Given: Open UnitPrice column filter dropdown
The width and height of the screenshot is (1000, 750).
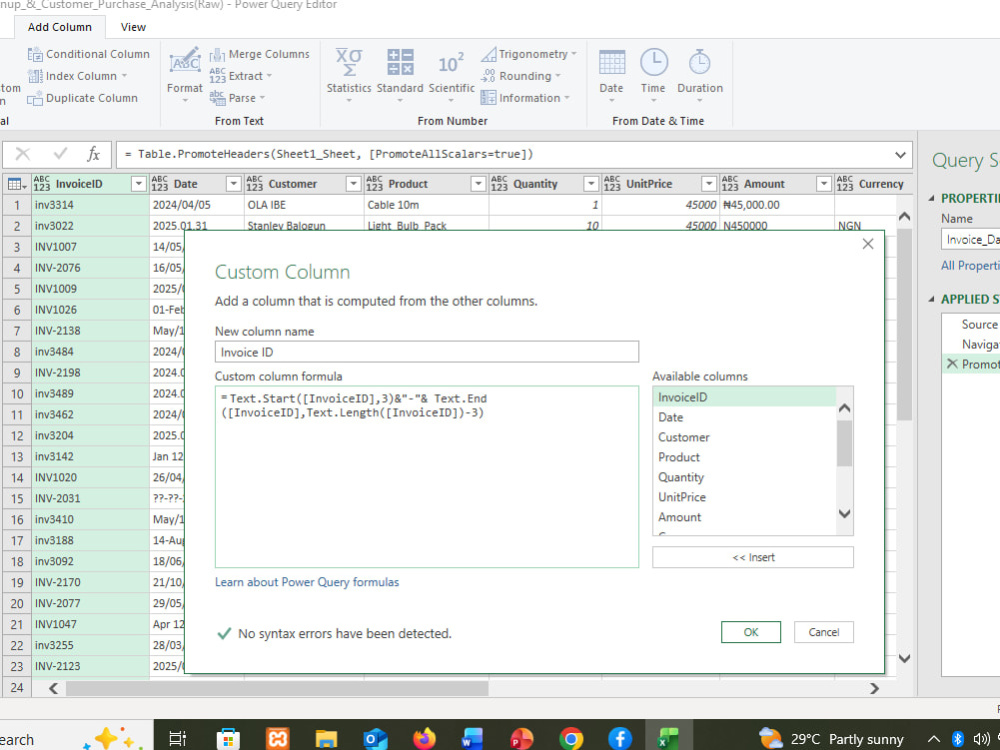Looking at the screenshot, I should click(709, 184).
